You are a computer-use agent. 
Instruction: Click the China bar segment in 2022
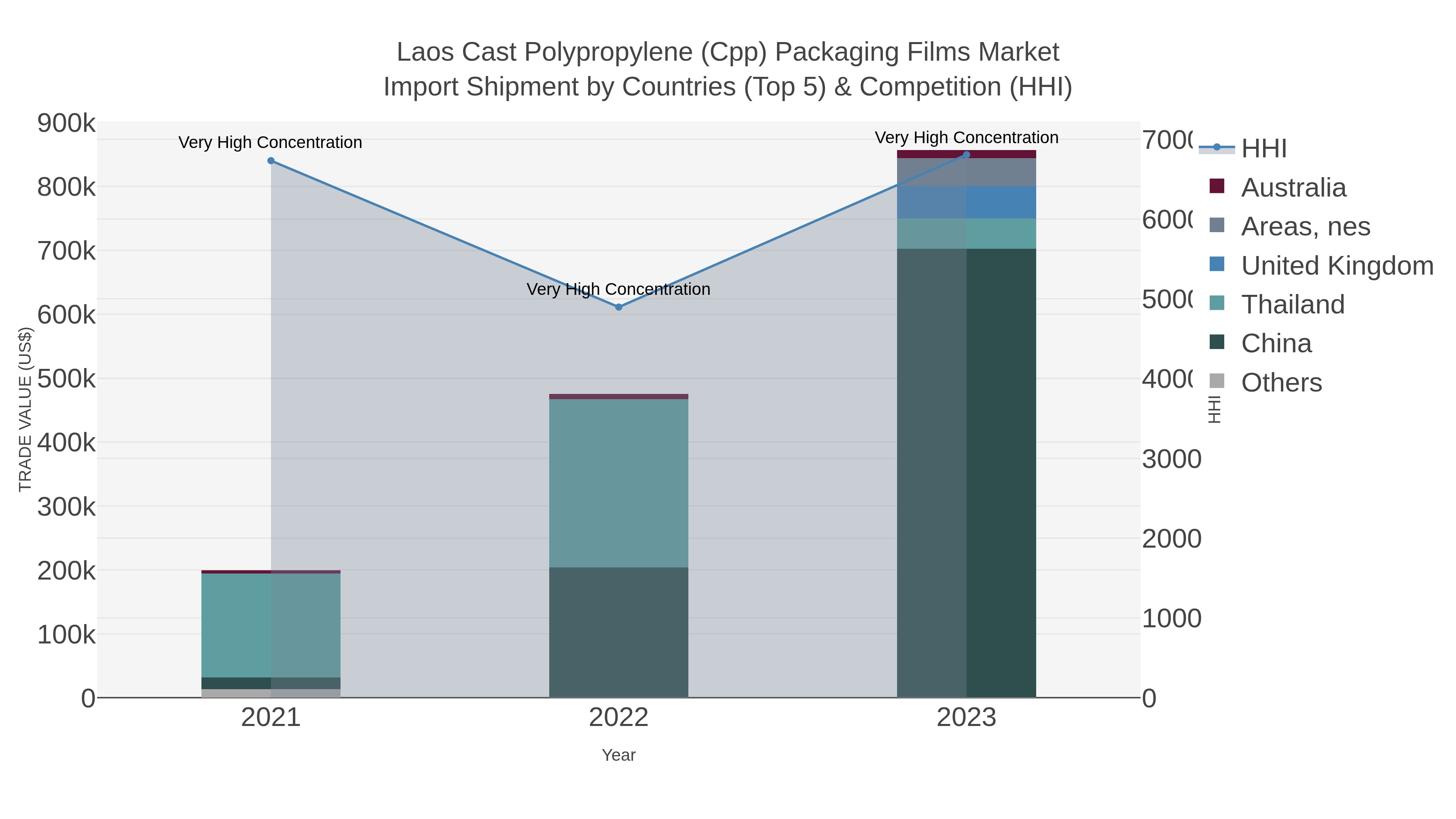click(618, 633)
